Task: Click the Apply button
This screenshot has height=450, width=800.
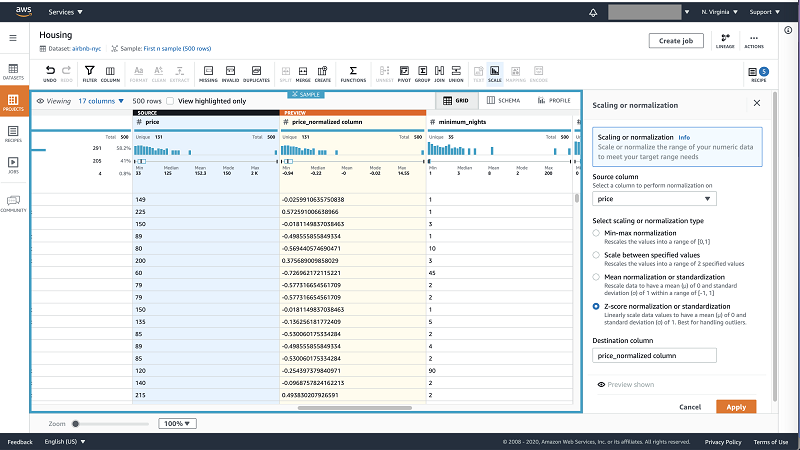Action: pos(735,407)
